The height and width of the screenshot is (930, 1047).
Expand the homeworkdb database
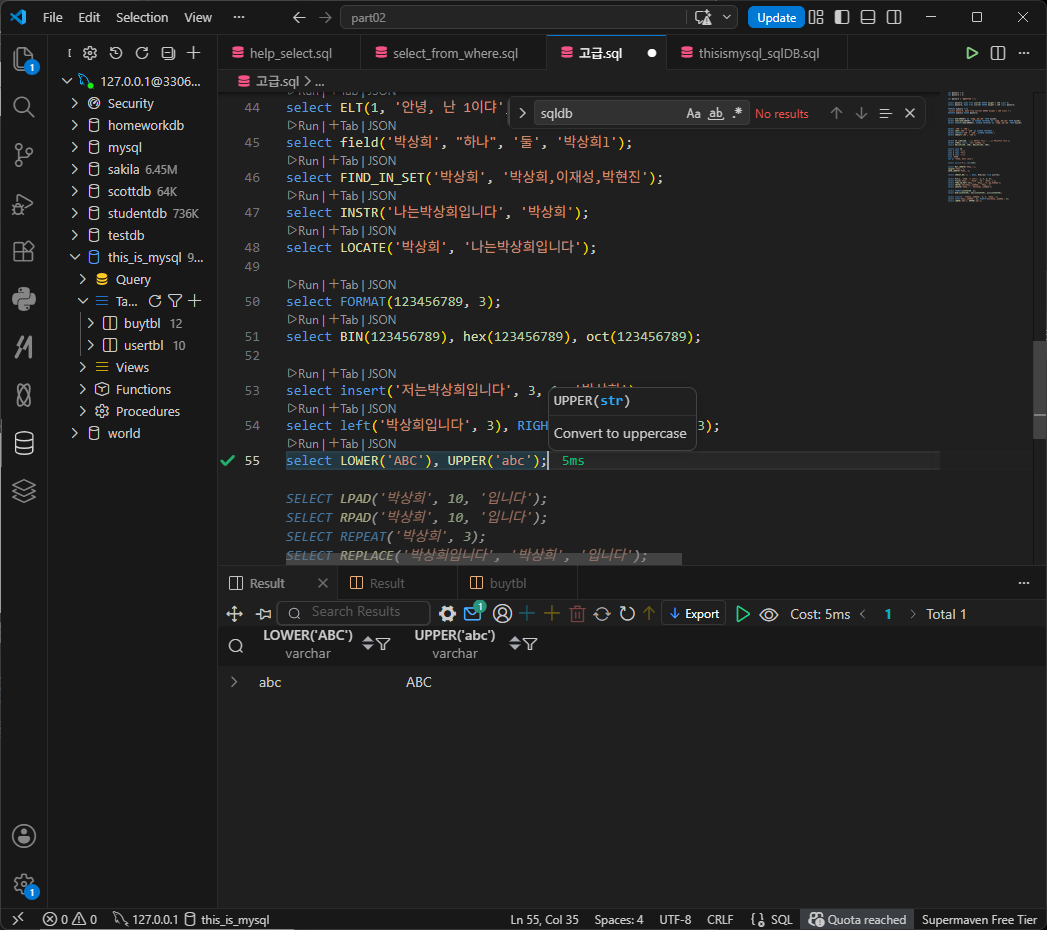(x=75, y=126)
